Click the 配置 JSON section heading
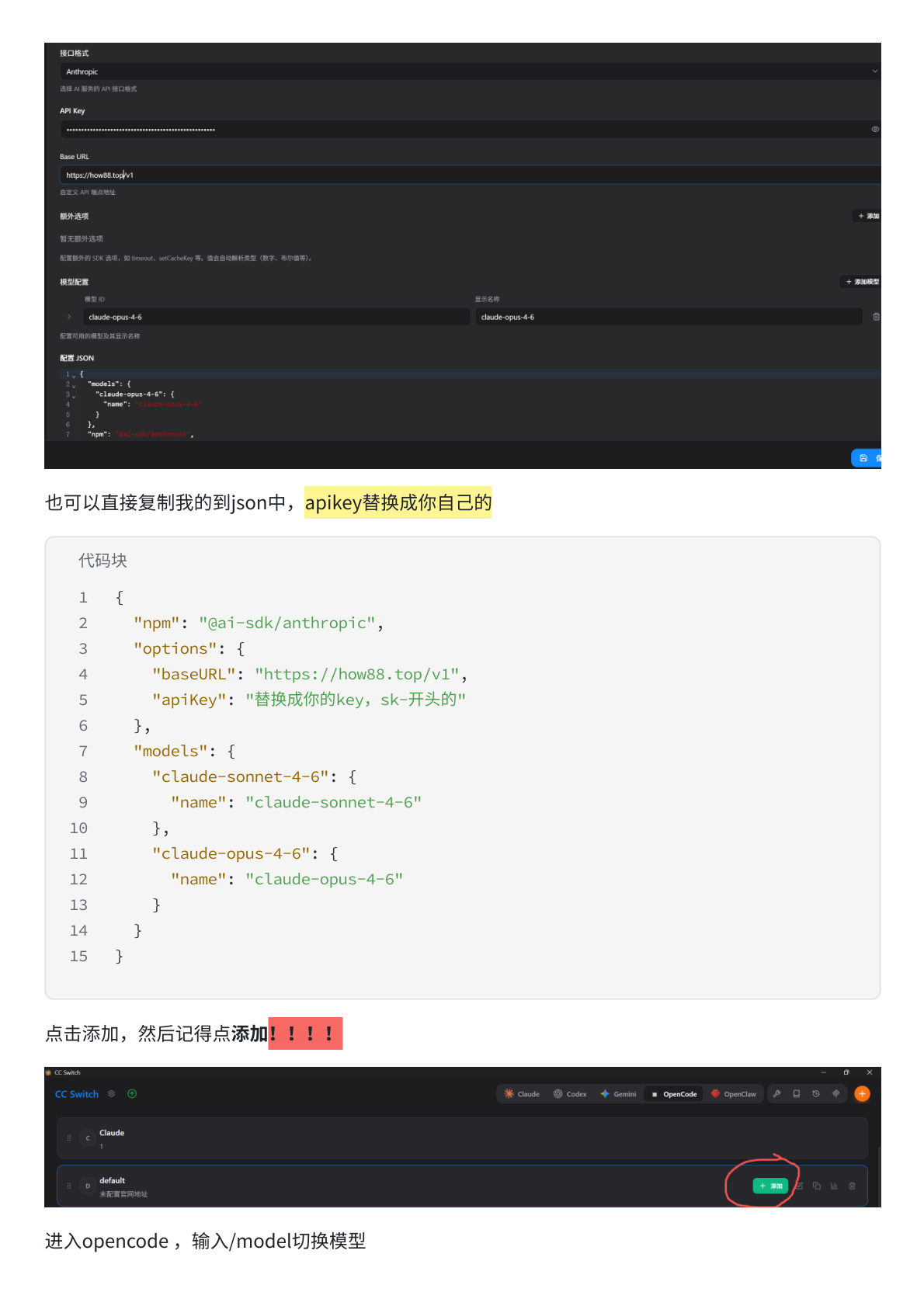Image resolution: width=924 pixels, height=1306 pixels. click(x=77, y=358)
